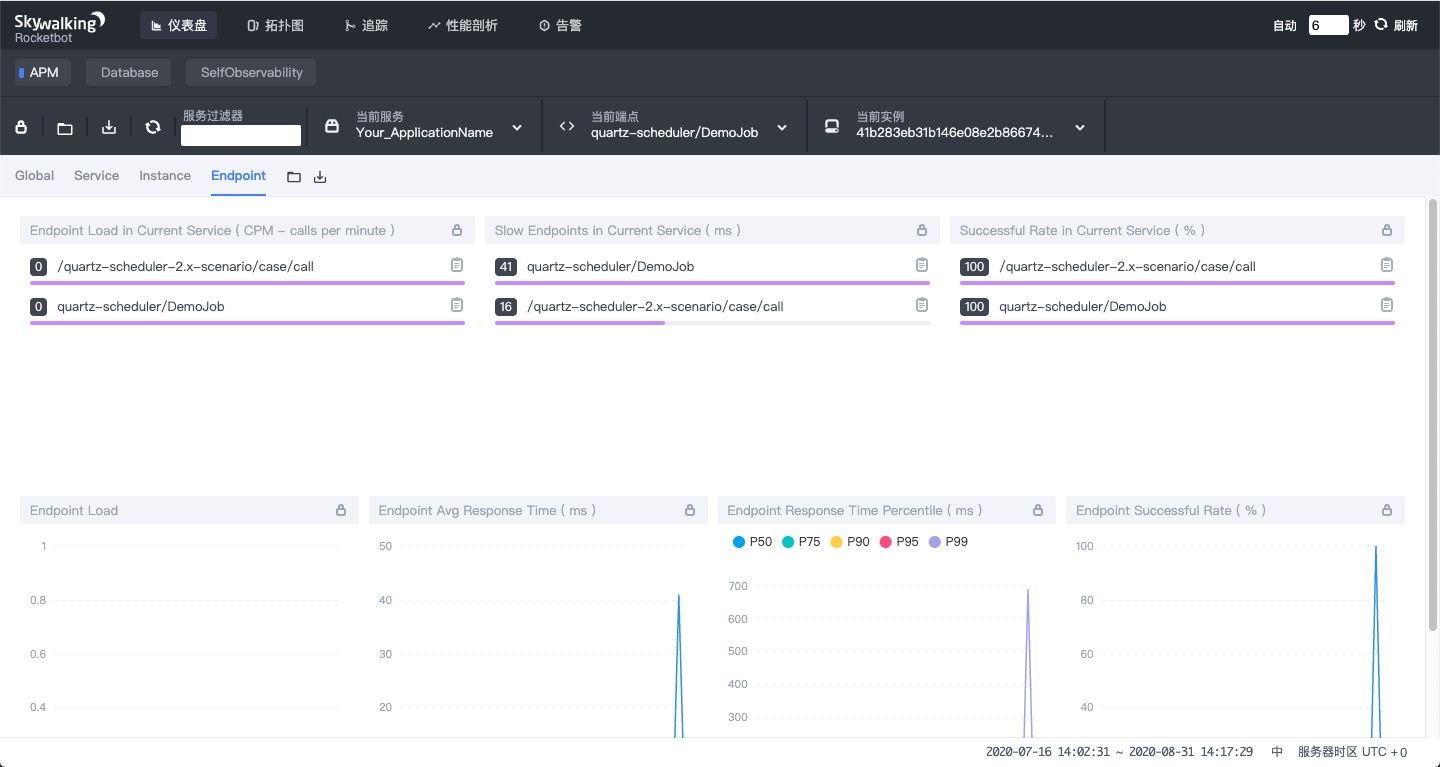Switch to the Instance tab

(x=165, y=175)
